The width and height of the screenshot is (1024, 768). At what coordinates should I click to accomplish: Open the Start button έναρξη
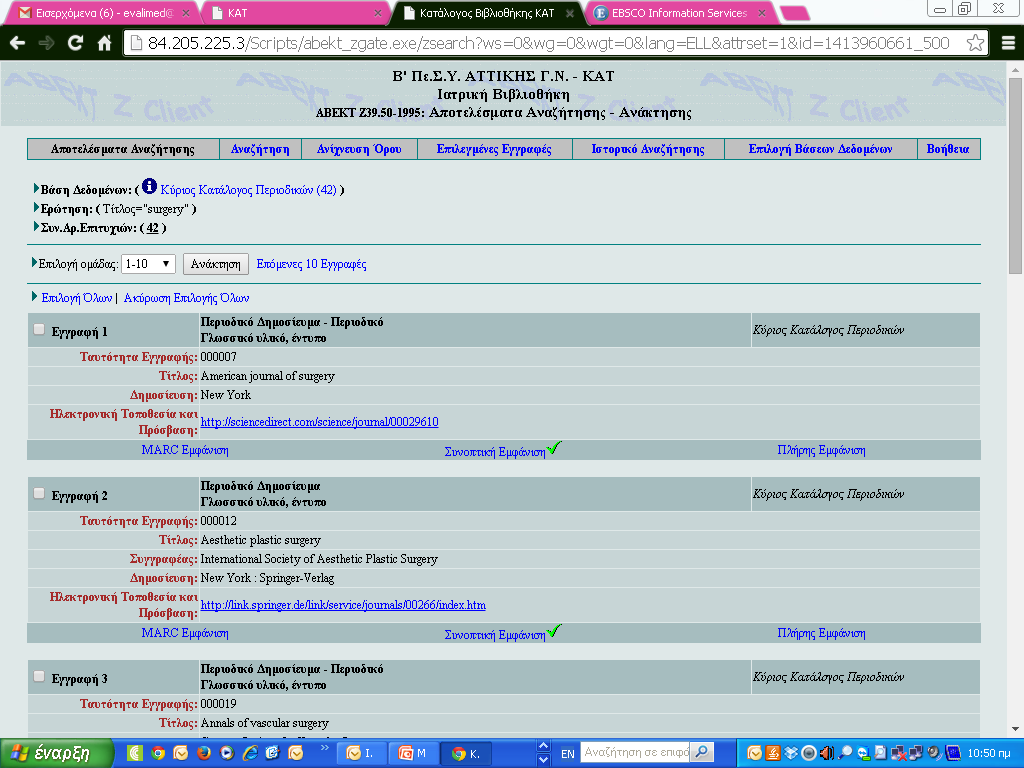(56, 753)
